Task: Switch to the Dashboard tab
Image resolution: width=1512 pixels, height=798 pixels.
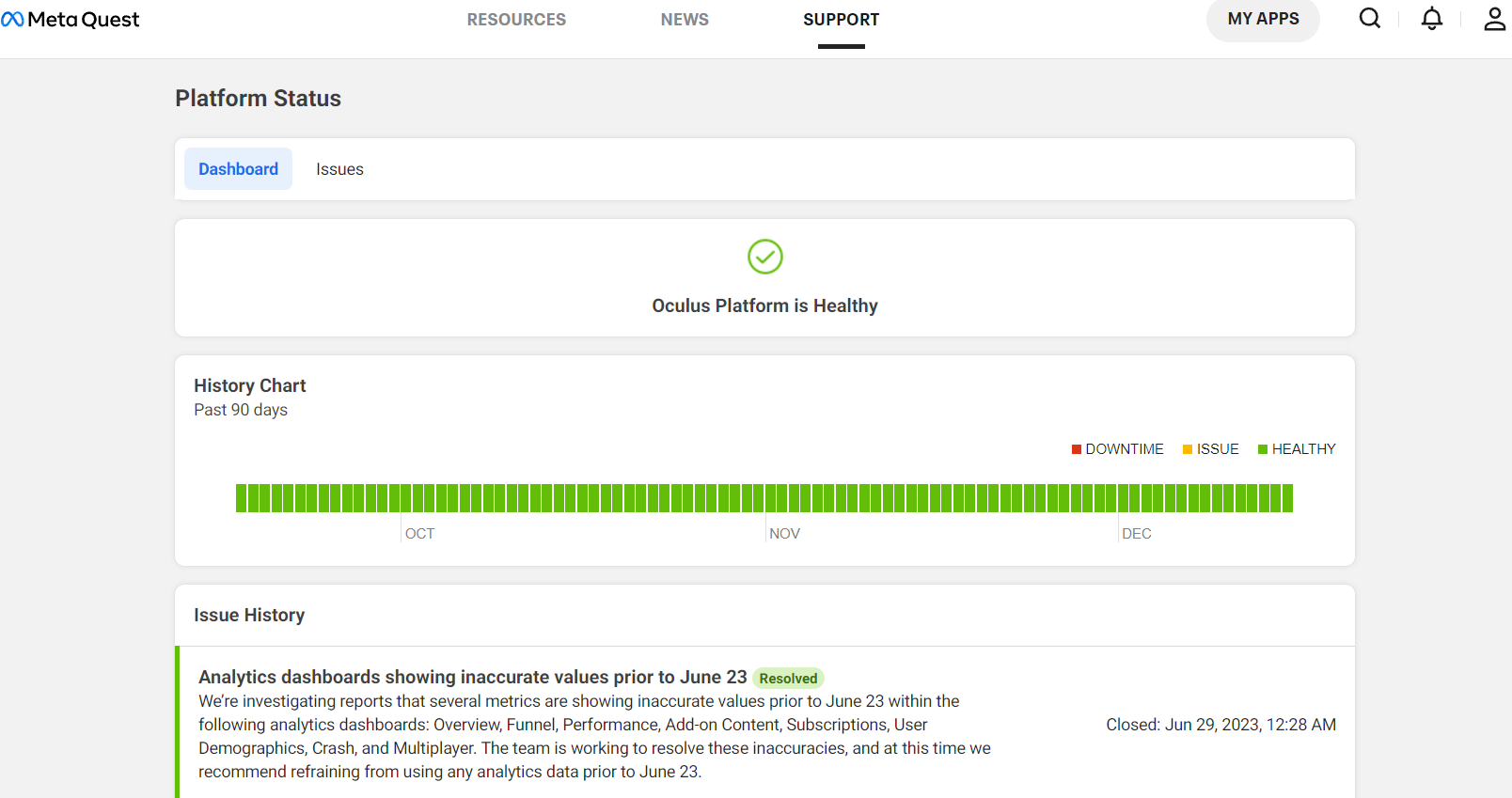Action: [238, 169]
